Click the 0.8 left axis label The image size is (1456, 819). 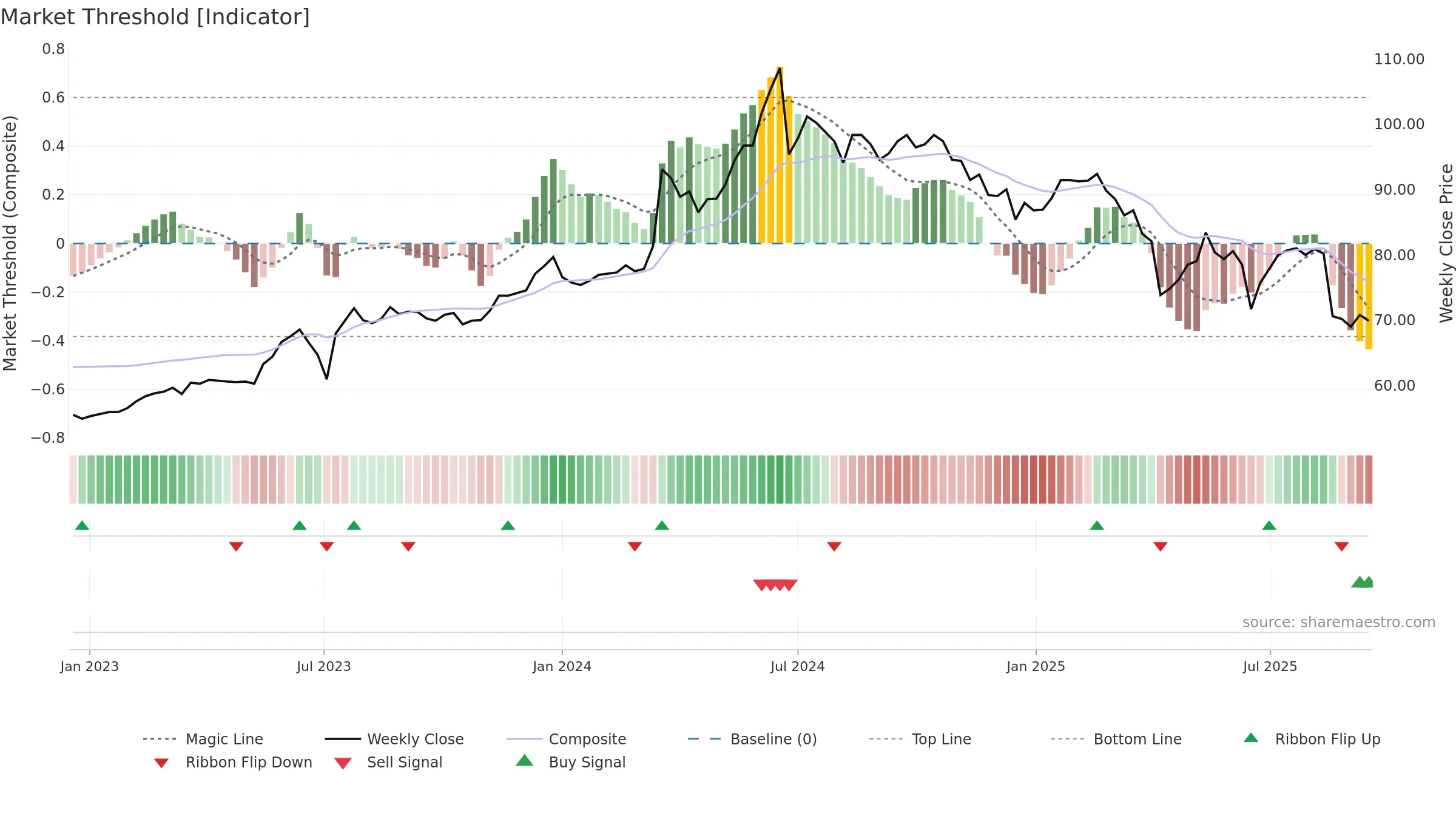click(x=53, y=49)
